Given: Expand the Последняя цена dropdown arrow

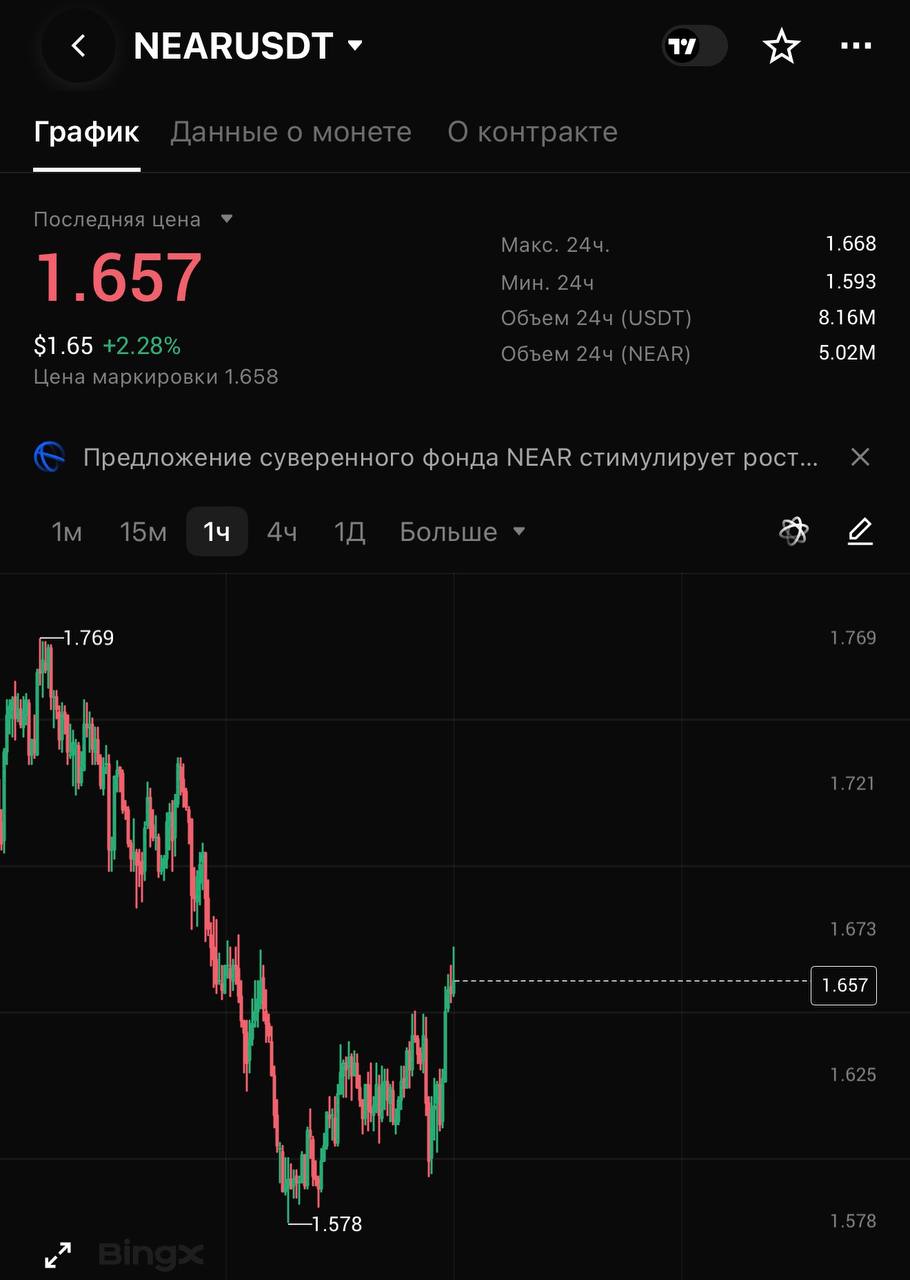Looking at the screenshot, I should pos(226,219).
